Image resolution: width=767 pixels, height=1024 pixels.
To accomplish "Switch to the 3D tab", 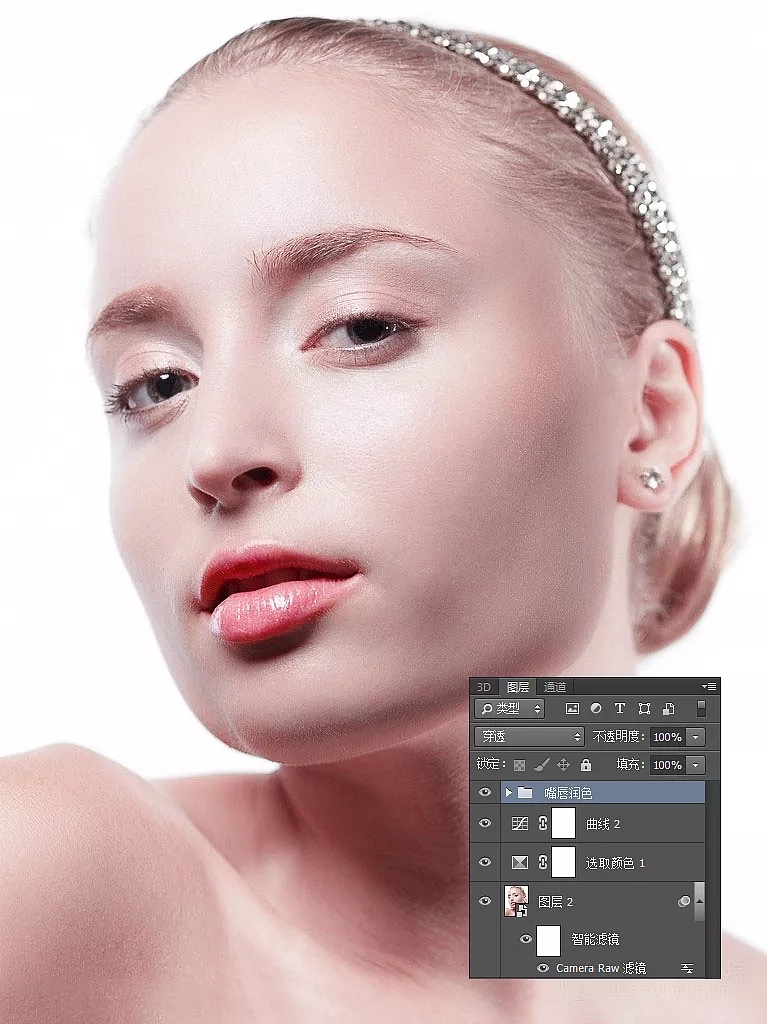I will [483, 686].
